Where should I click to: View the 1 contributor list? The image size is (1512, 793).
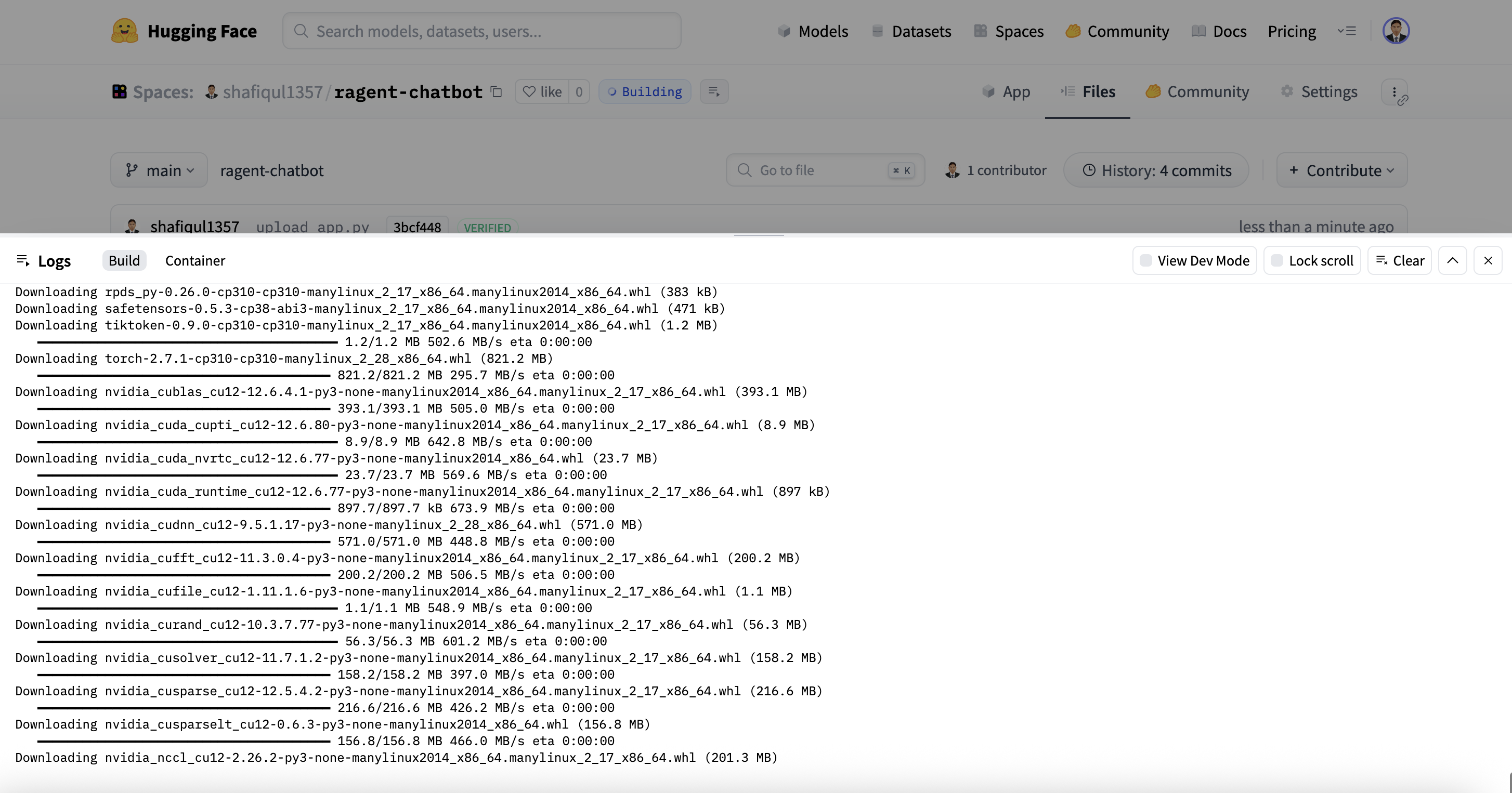click(996, 170)
